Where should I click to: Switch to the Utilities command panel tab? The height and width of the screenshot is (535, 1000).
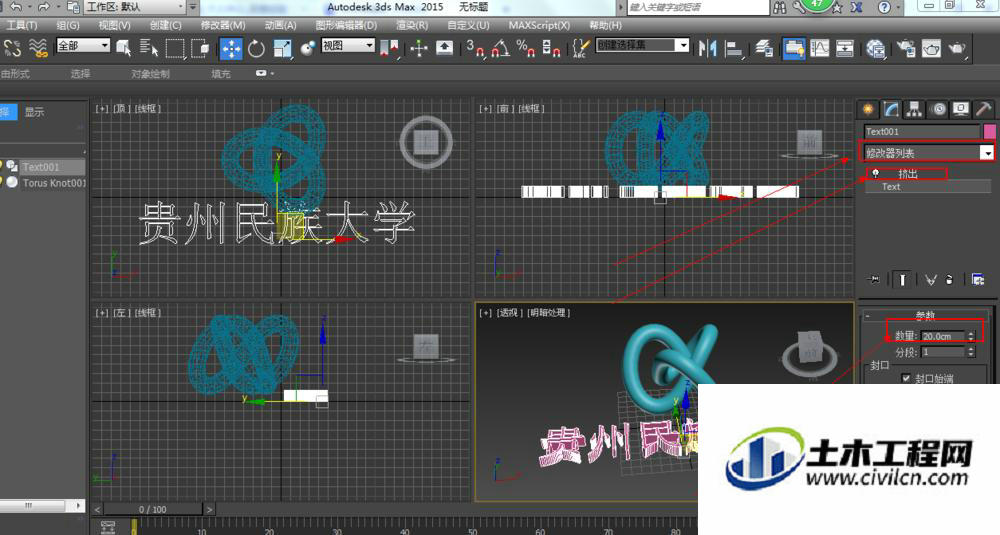[x=983, y=109]
